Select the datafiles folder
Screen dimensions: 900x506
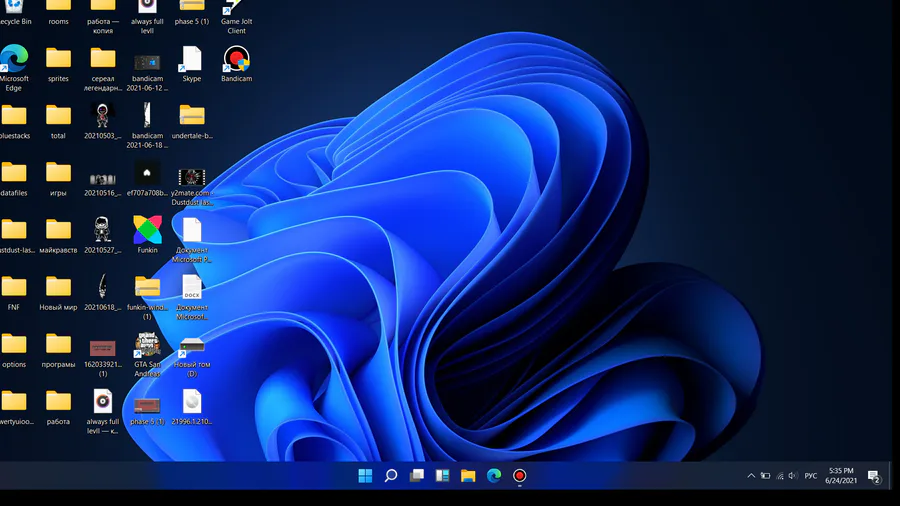tap(14, 180)
